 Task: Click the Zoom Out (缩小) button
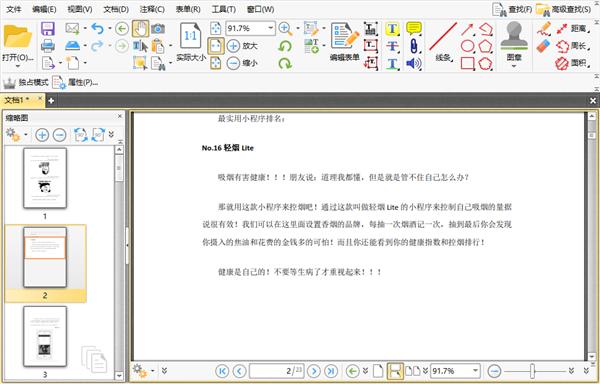(242, 63)
